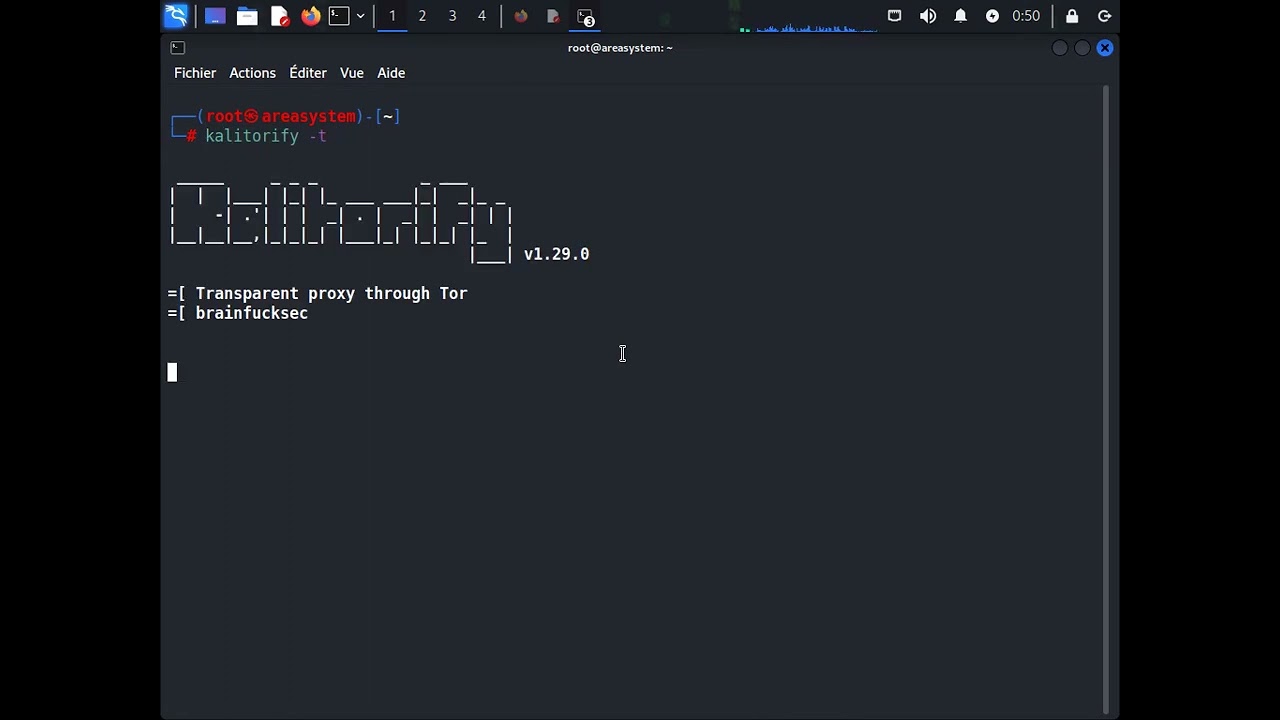
Task: Click the 0:50 panel clock
Action: coord(1026,16)
